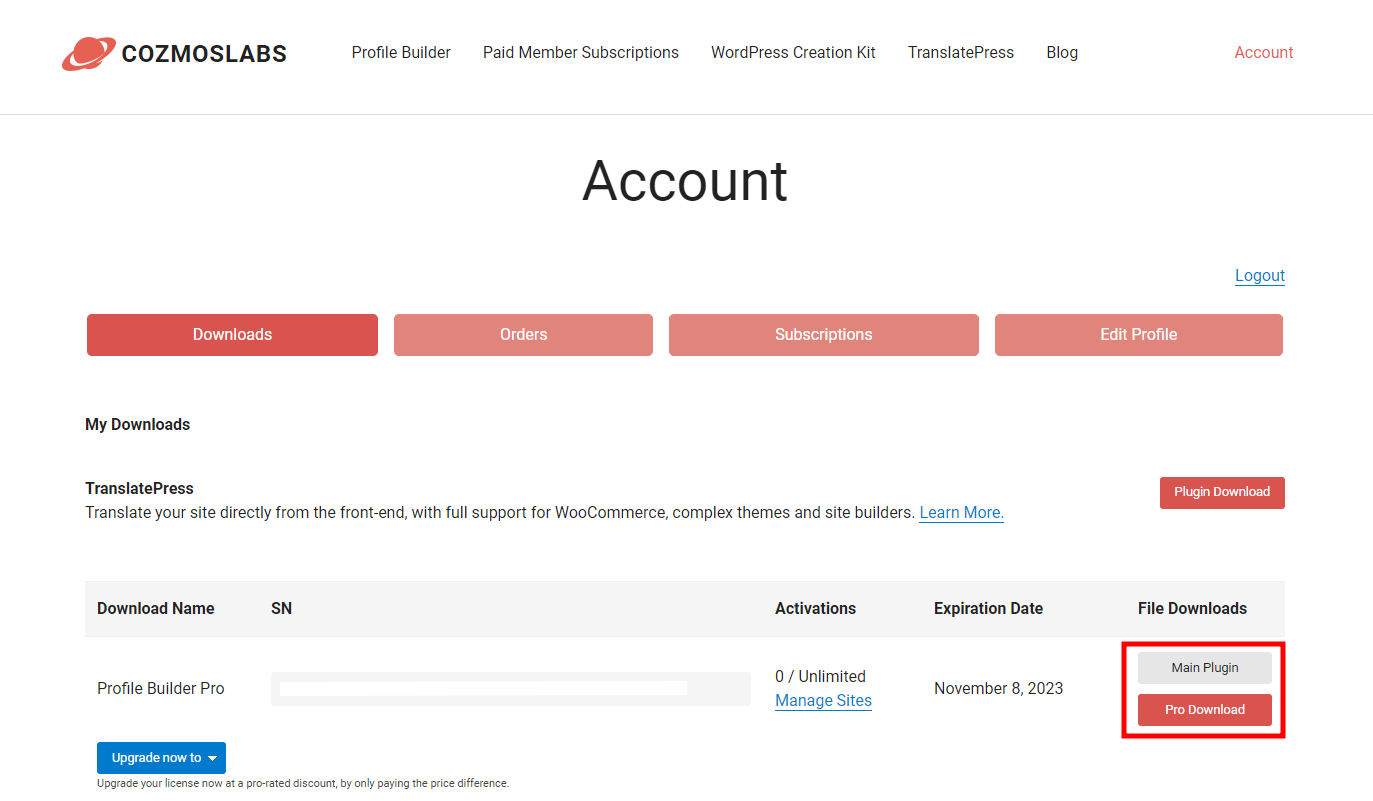This screenshot has width=1373, height=801.
Task: Click the TranslatePress Plugin Download button
Action: pyautogui.click(x=1222, y=492)
